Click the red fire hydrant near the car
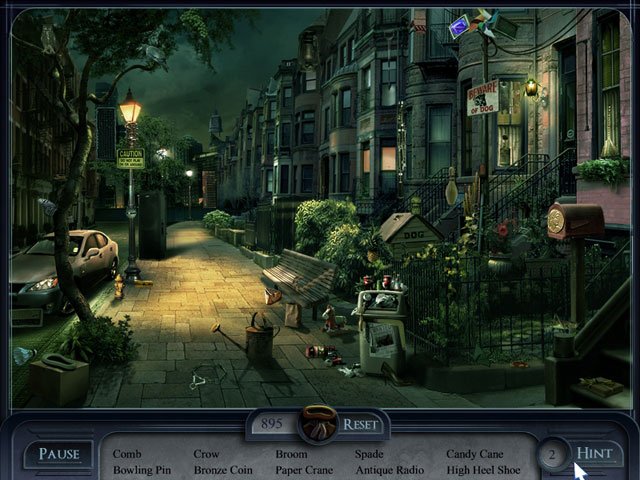Viewport: 640px width, 480px height. pos(118,287)
